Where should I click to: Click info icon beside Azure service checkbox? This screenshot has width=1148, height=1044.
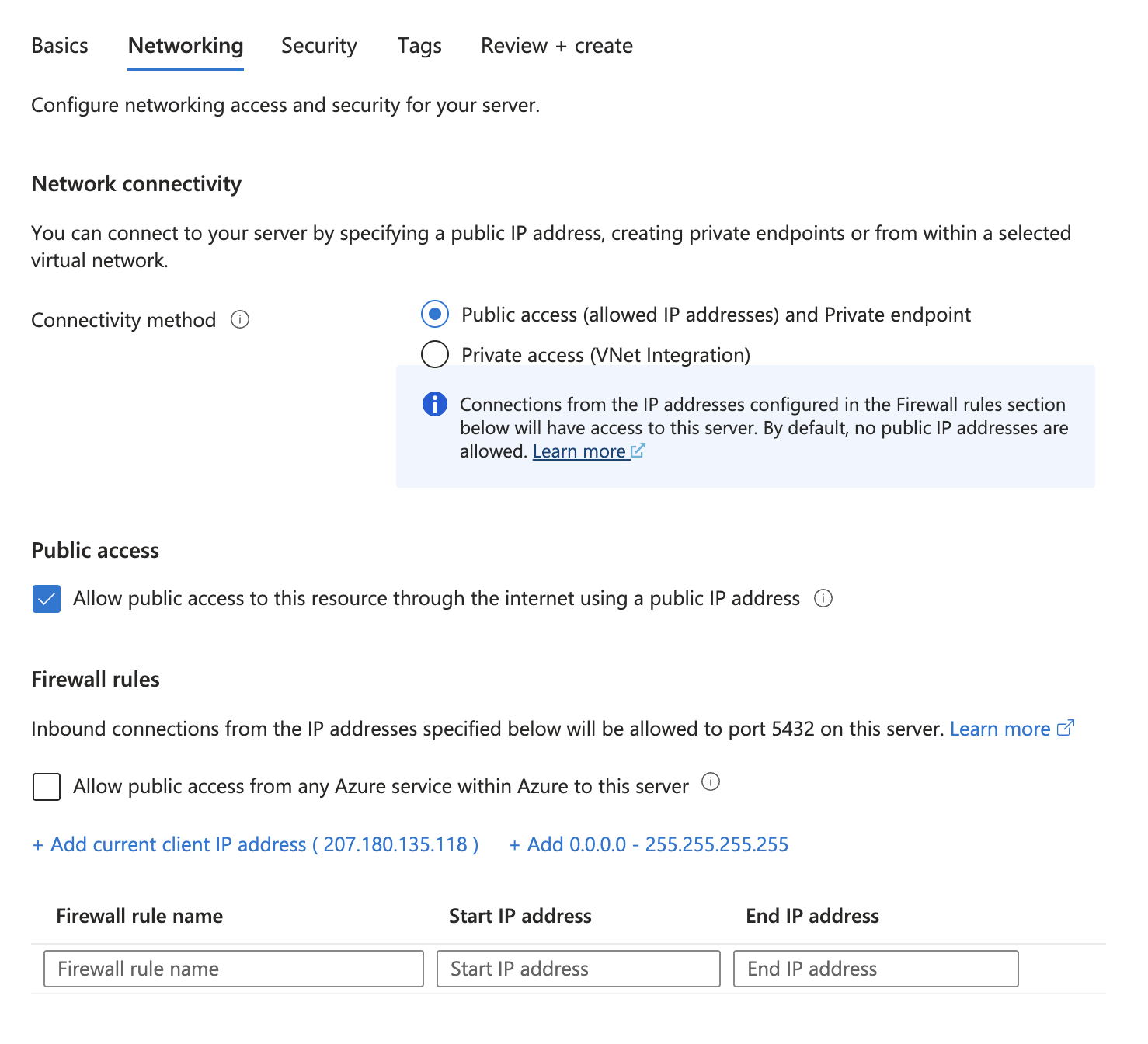pos(711,782)
